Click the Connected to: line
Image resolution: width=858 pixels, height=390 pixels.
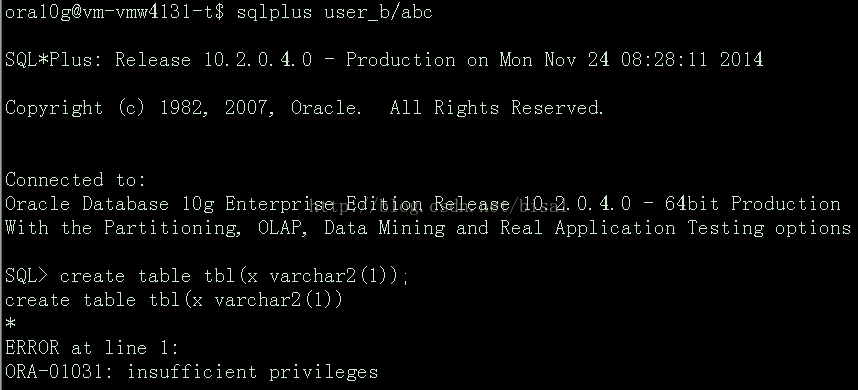click(x=76, y=180)
